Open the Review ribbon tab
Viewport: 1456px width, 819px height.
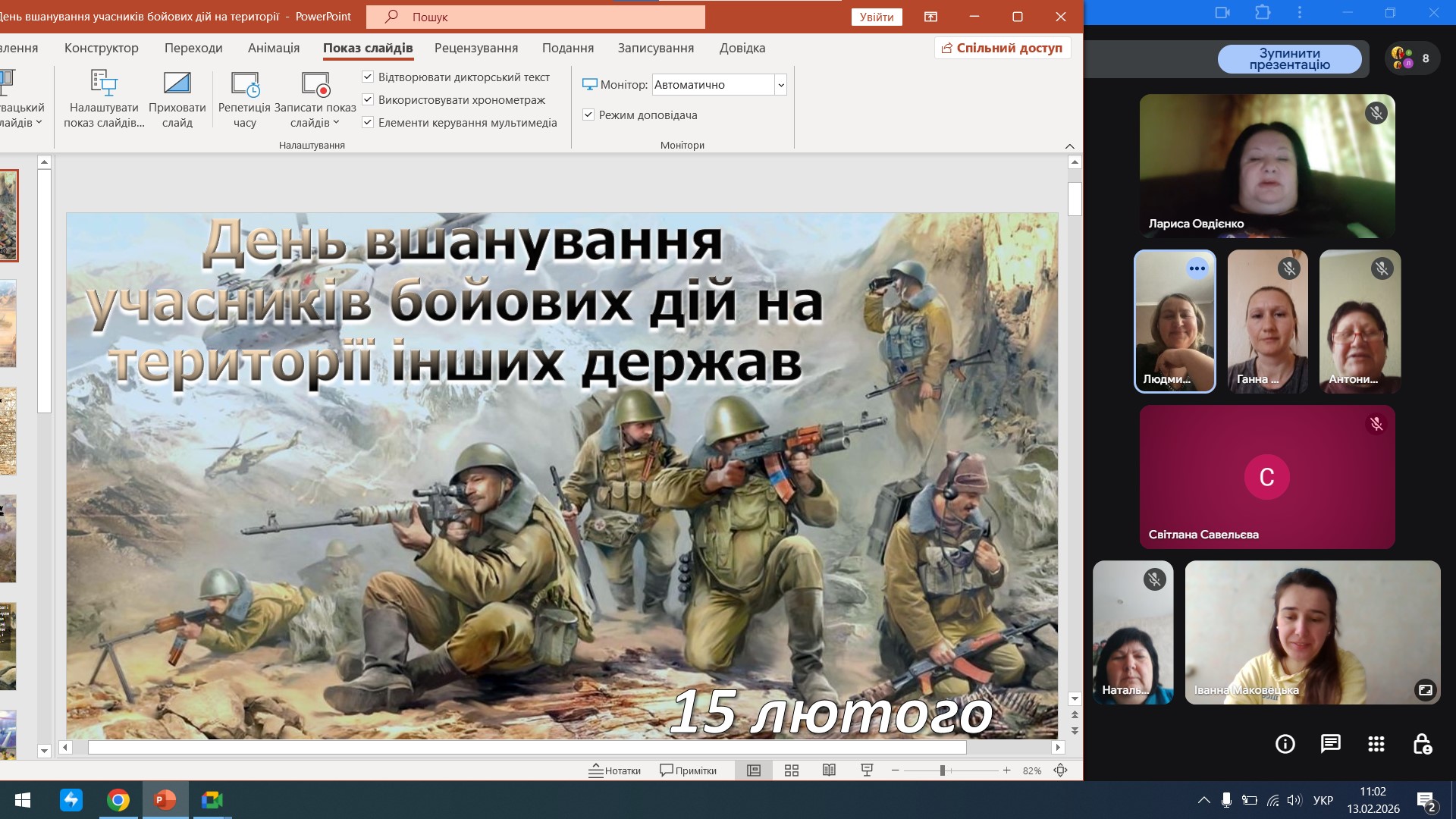click(475, 48)
